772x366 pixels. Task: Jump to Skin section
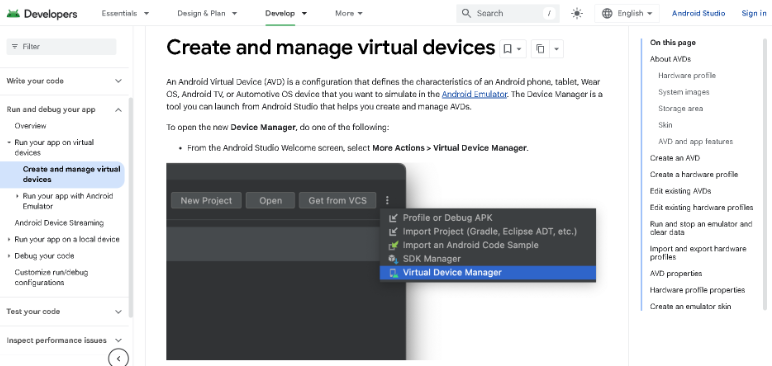[665, 125]
